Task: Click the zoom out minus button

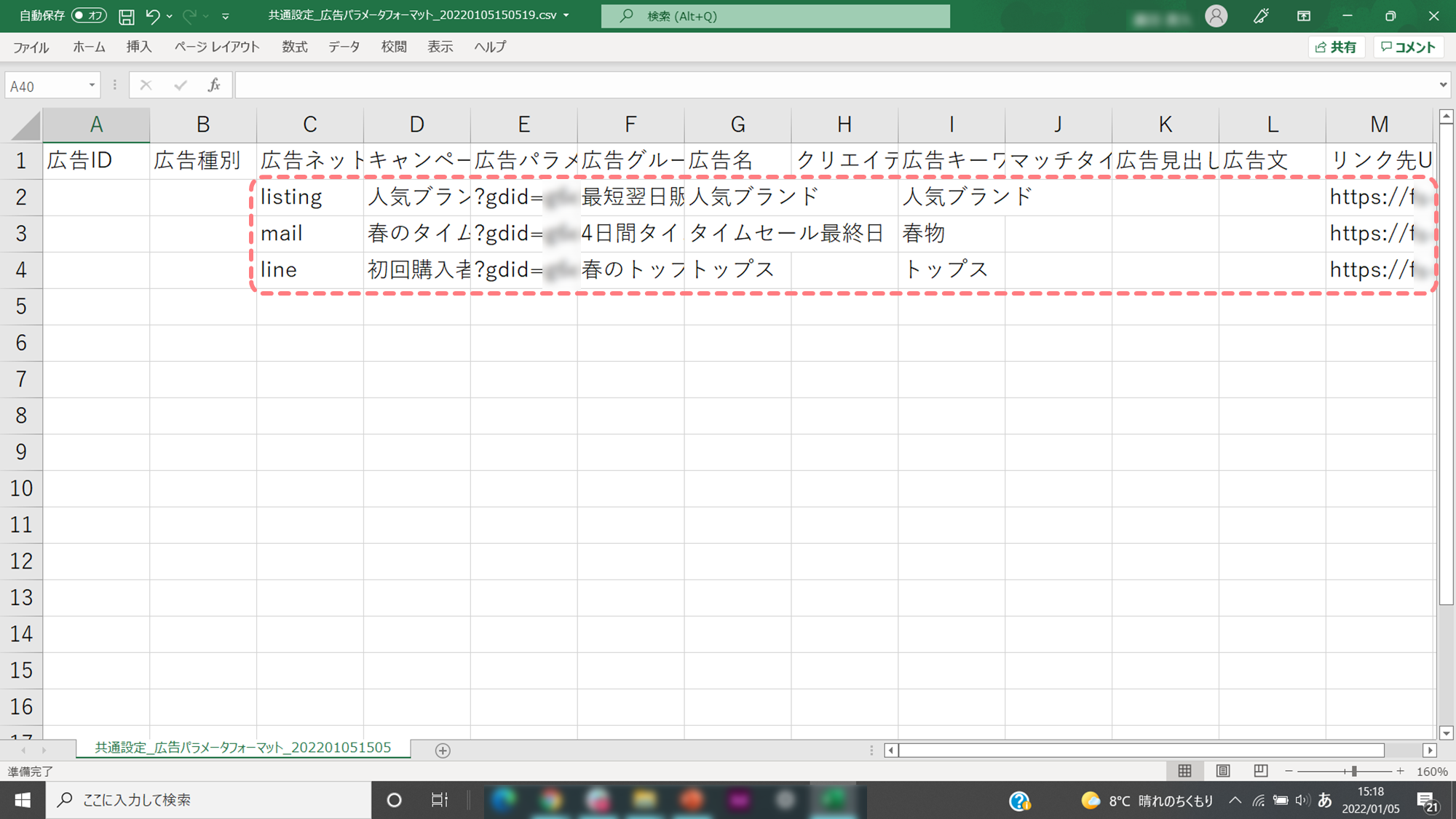Action: pyautogui.click(x=1289, y=771)
